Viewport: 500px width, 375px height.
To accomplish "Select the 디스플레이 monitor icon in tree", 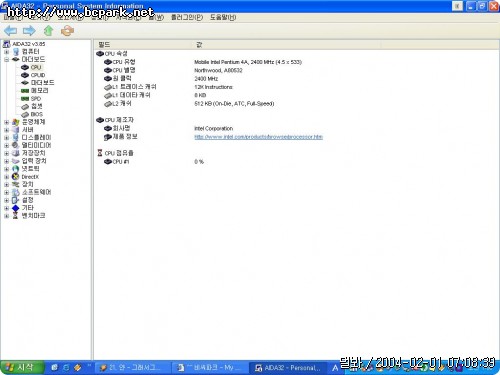I will click(x=16, y=137).
